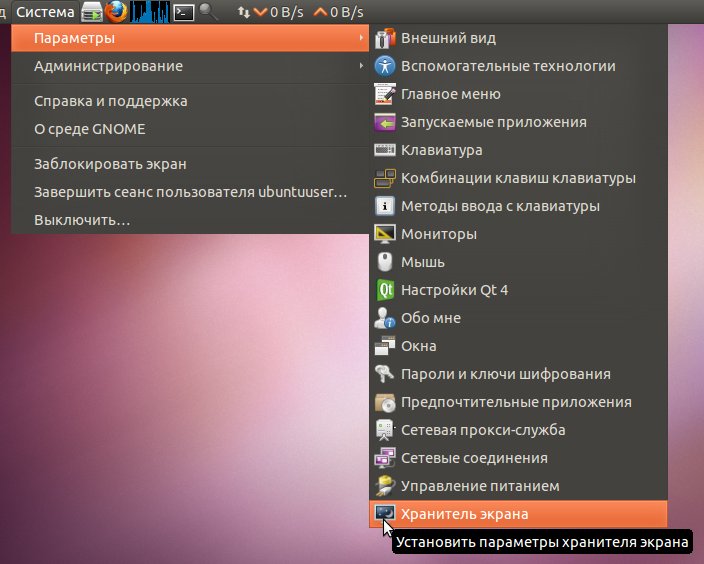The height and width of the screenshot is (564, 704).
Task: Launch Firefox from the top panel
Action: pyautogui.click(x=116, y=12)
